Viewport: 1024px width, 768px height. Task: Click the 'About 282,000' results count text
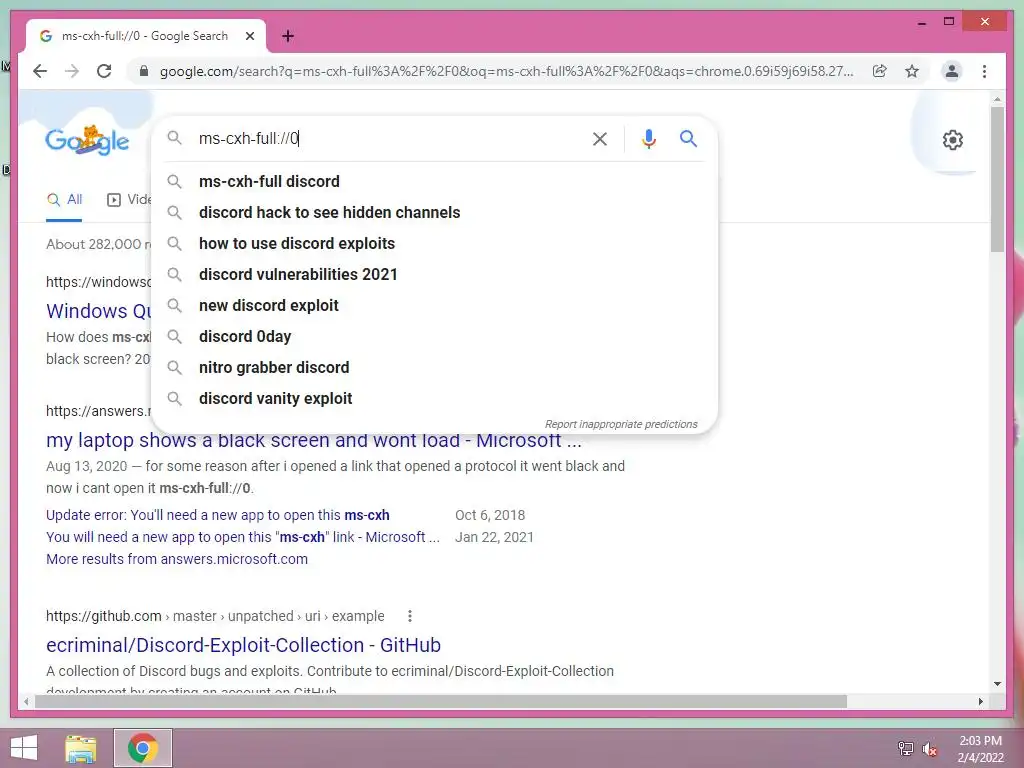pos(99,244)
